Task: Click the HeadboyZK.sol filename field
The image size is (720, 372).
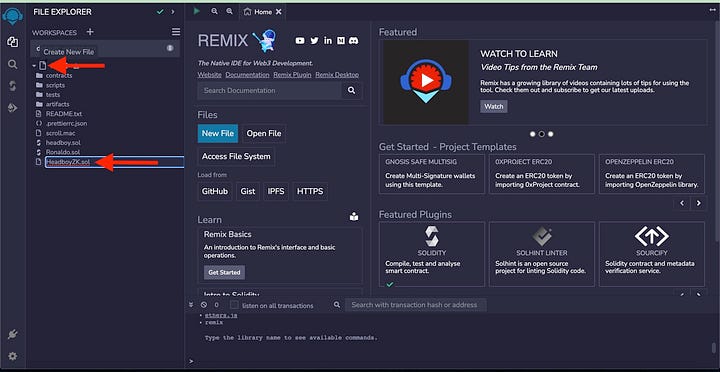Action: [x=114, y=162]
